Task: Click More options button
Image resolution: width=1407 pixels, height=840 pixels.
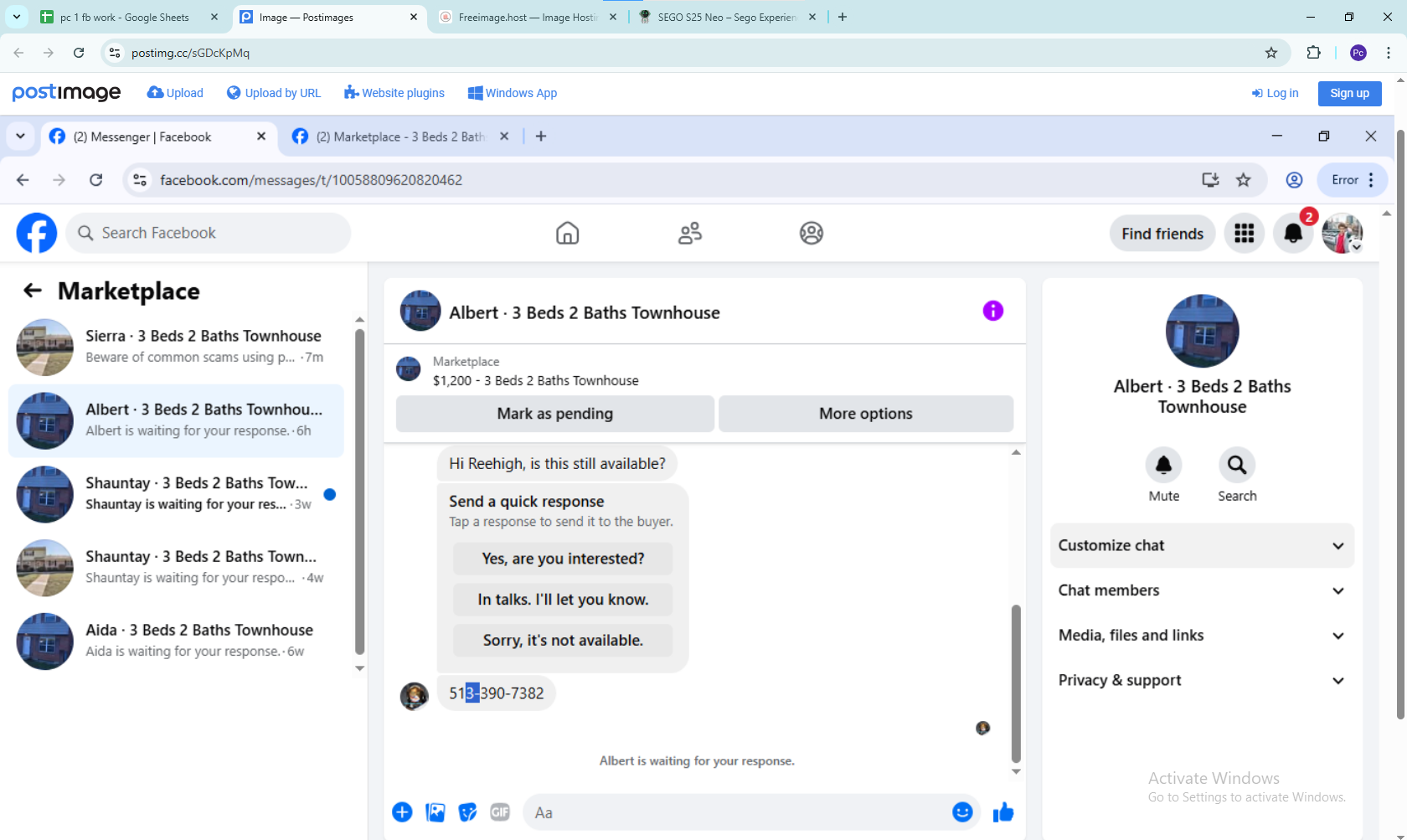Action: click(x=866, y=414)
